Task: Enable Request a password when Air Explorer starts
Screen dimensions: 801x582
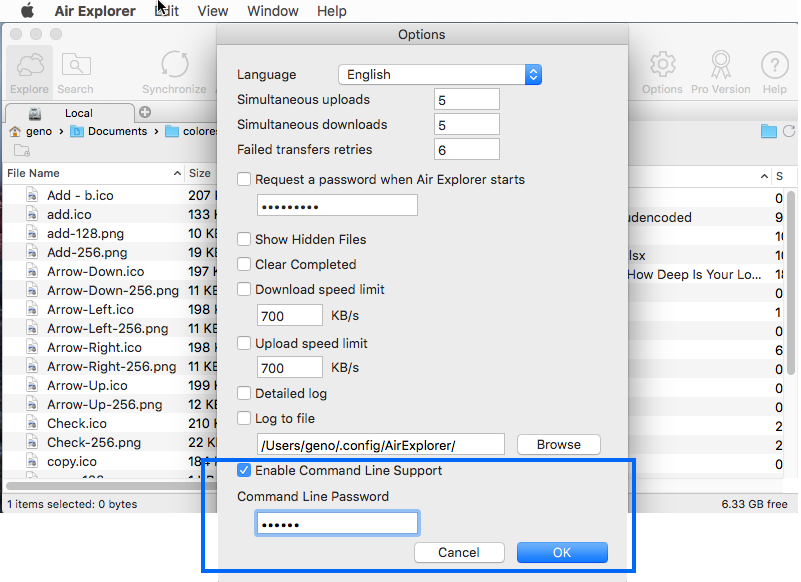Action: tap(244, 179)
